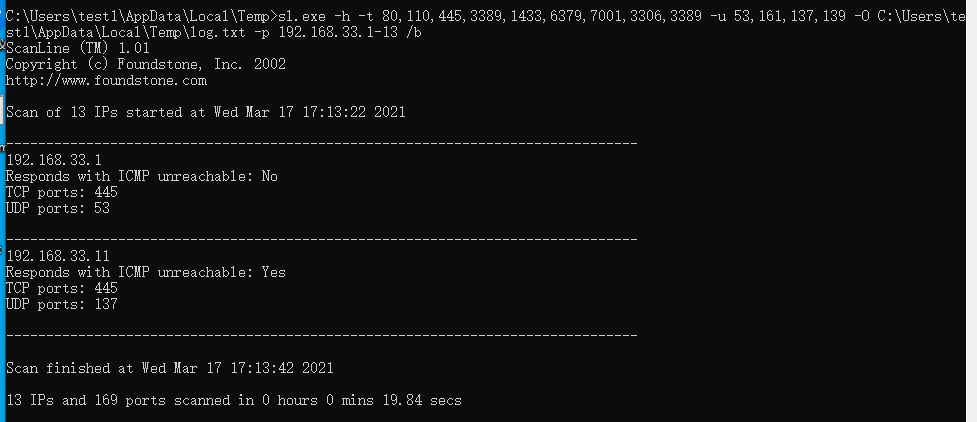The image size is (977, 422).
Task: Click 'Responds with ICMP unreachable: No' line
Action: (x=141, y=176)
